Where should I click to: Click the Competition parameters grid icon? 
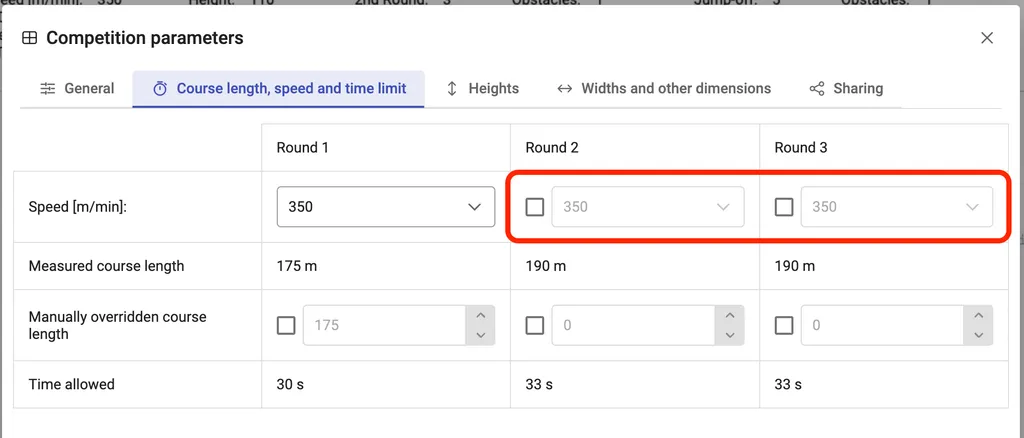[30, 38]
